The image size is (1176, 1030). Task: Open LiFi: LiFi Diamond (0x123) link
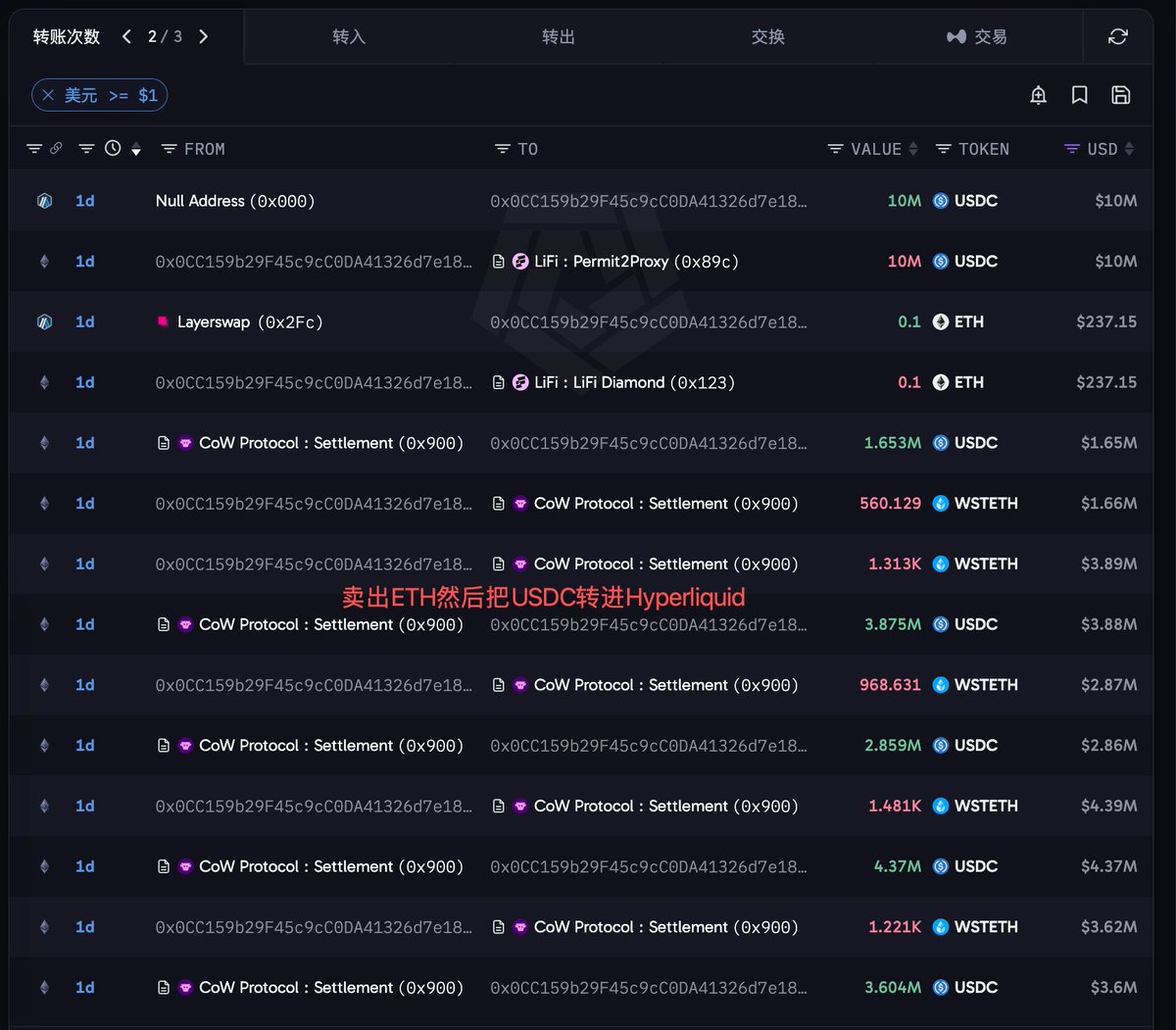coord(634,382)
